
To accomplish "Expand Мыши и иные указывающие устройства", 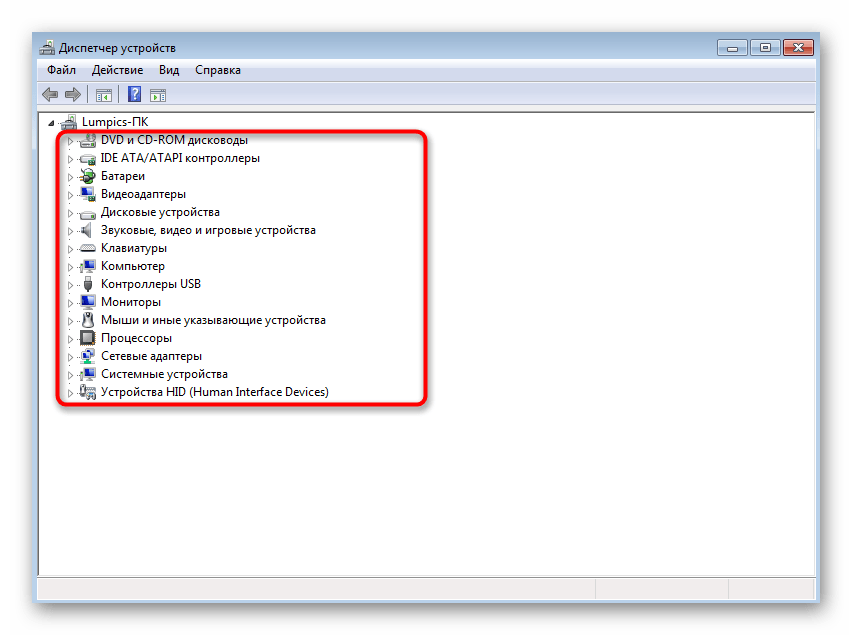I will pyautogui.click(x=70, y=320).
